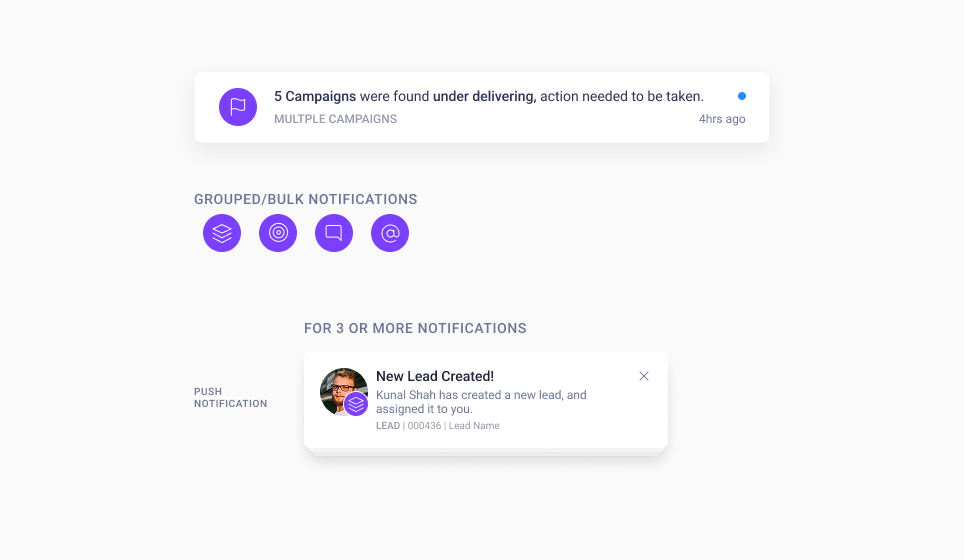964x560 pixels.
Task: Click the 5 Campaigns bold text
Action: pyautogui.click(x=315, y=97)
